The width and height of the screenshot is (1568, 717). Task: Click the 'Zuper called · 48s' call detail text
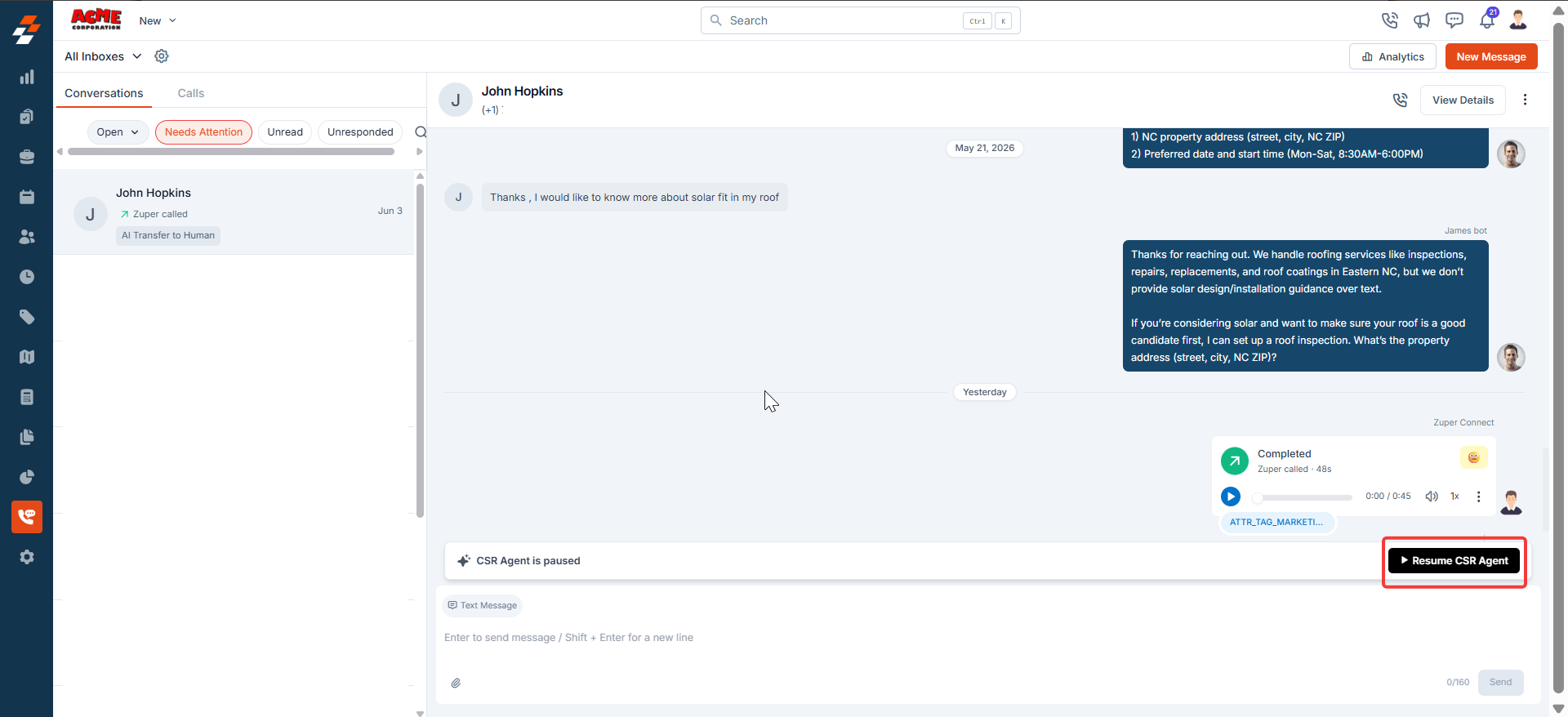[1294, 470]
